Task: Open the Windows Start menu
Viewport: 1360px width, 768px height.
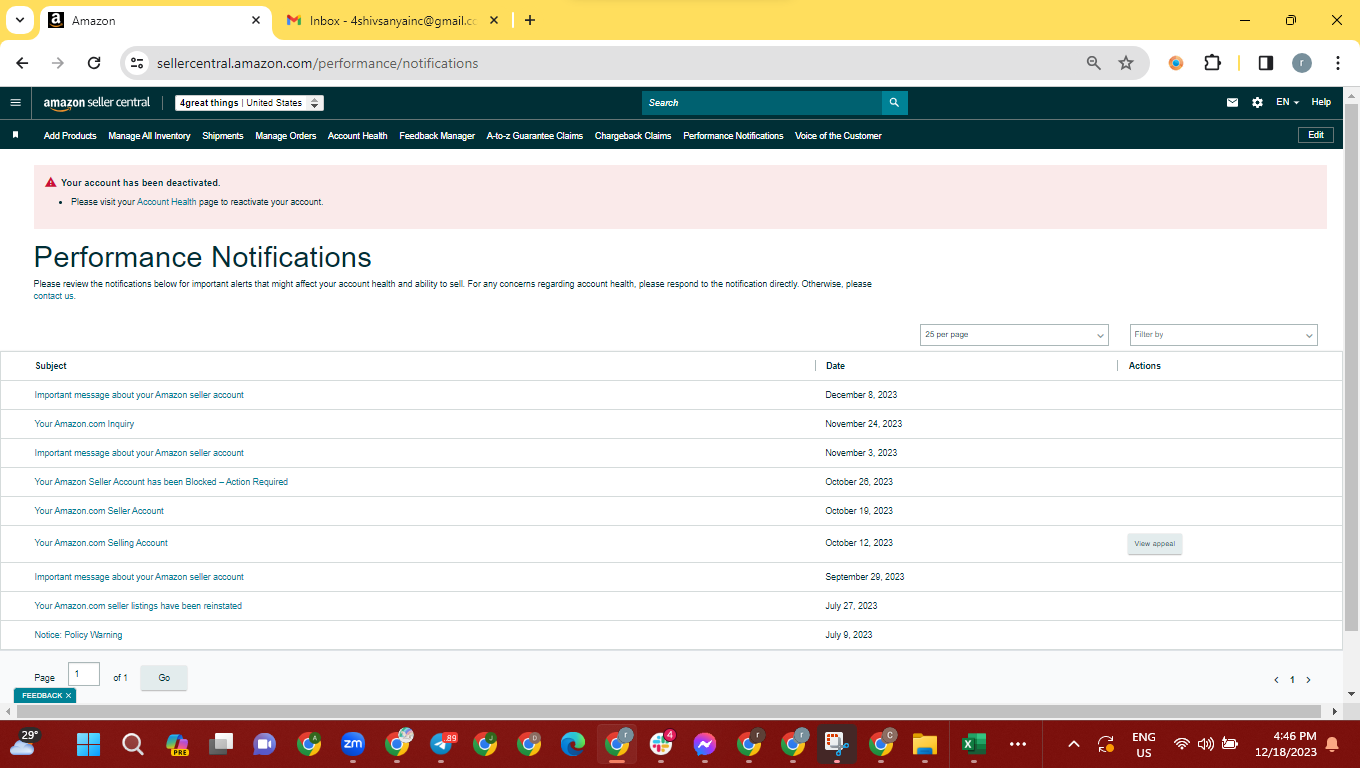Action: point(89,744)
